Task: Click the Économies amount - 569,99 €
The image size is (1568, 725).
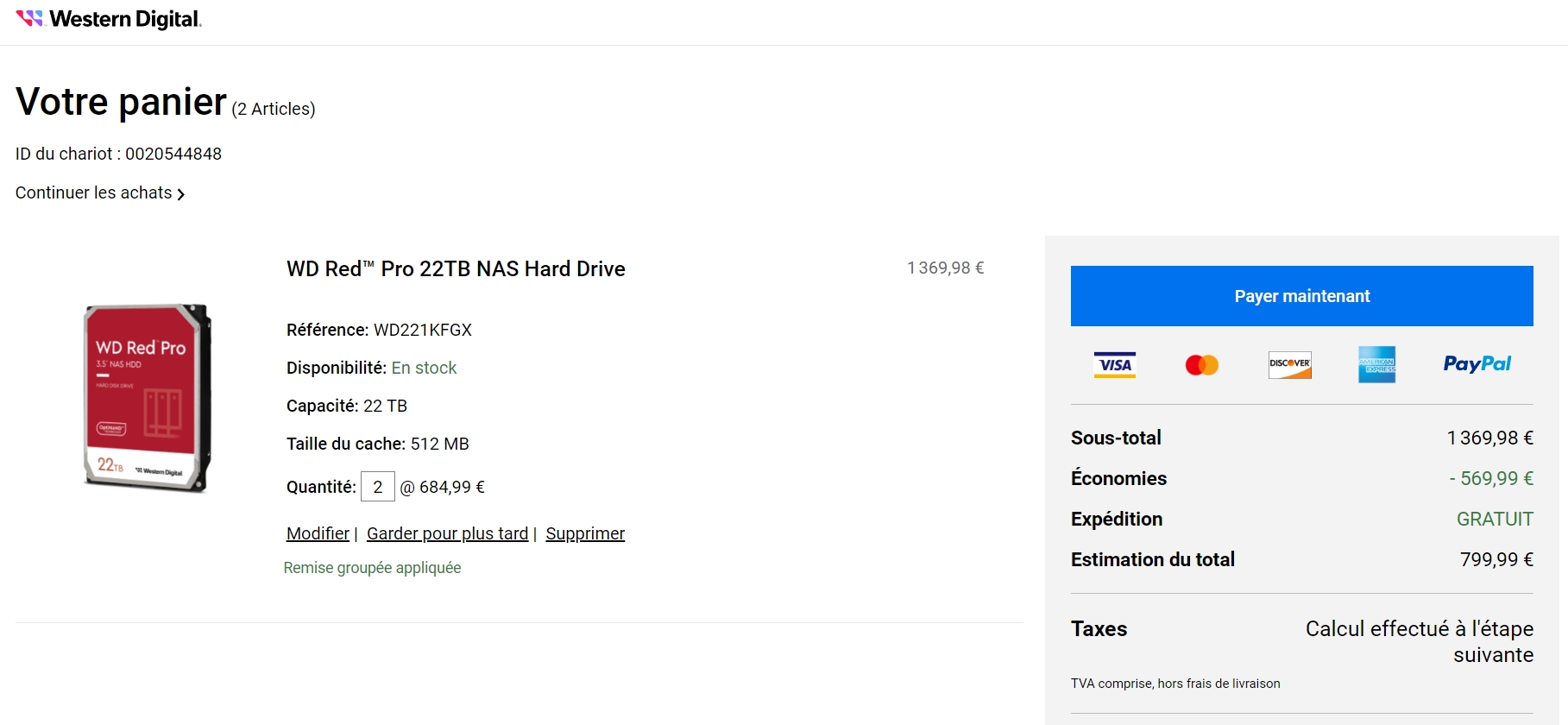Action: tap(1491, 478)
